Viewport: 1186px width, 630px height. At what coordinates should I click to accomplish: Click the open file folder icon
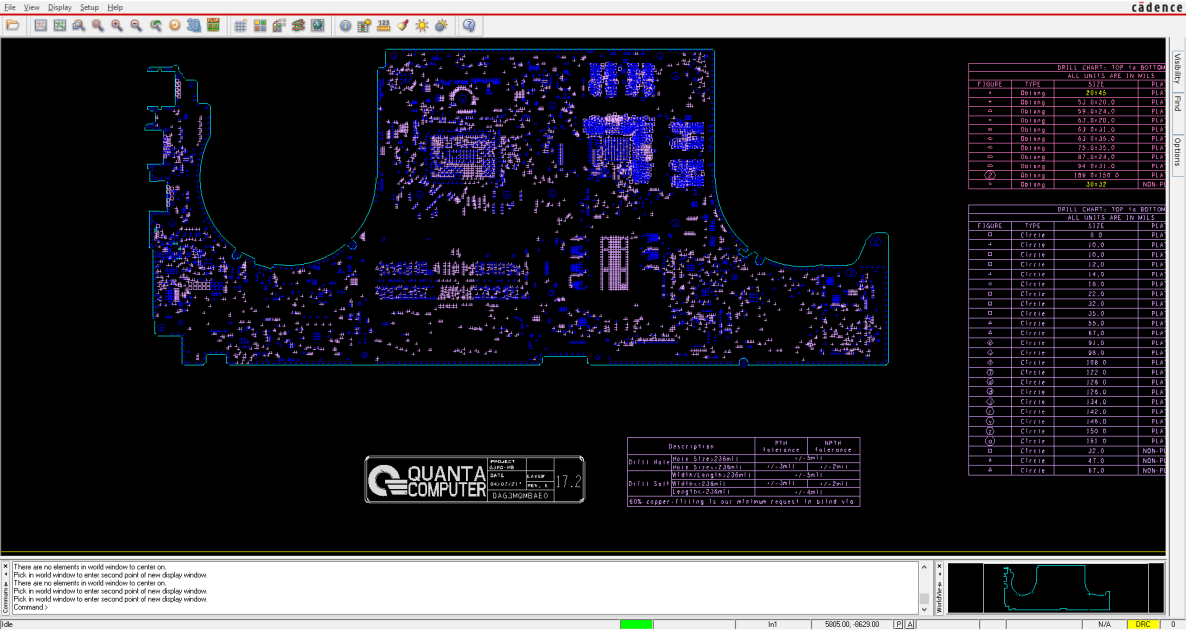[12, 26]
